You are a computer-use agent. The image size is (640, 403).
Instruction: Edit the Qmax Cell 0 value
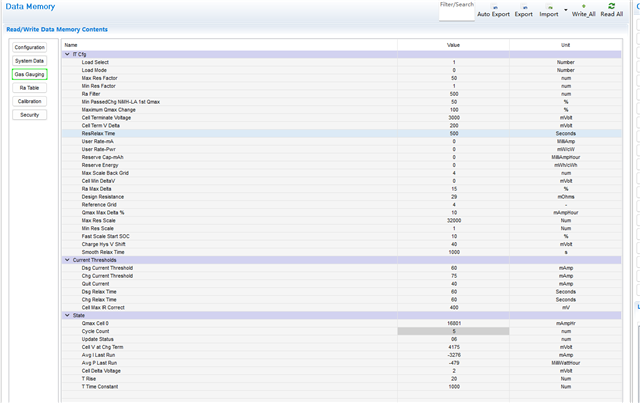click(x=453, y=323)
